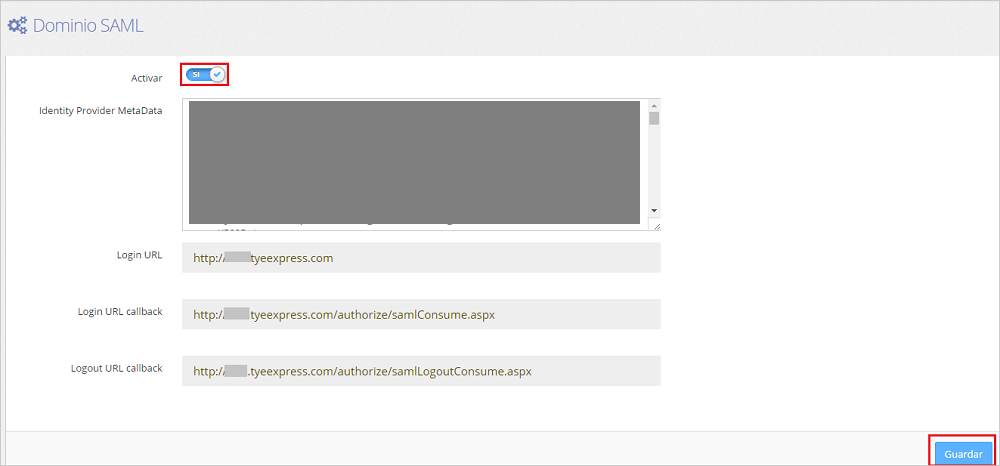The width and height of the screenshot is (1000, 466).
Task: Toggle the Activar SI switch off
Action: click(x=205, y=75)
